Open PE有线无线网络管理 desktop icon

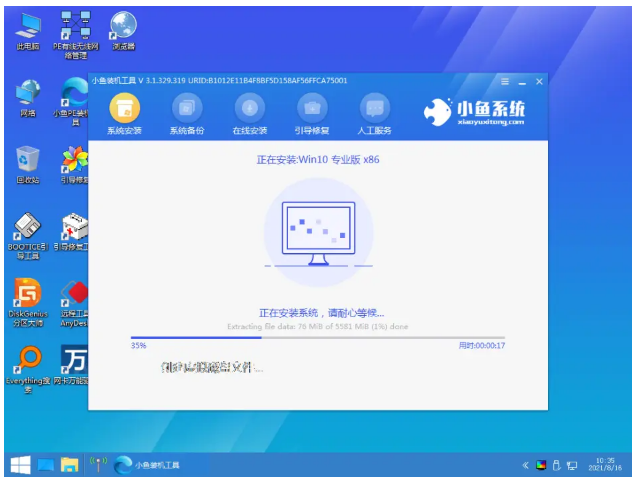click(x=76, y=35)
